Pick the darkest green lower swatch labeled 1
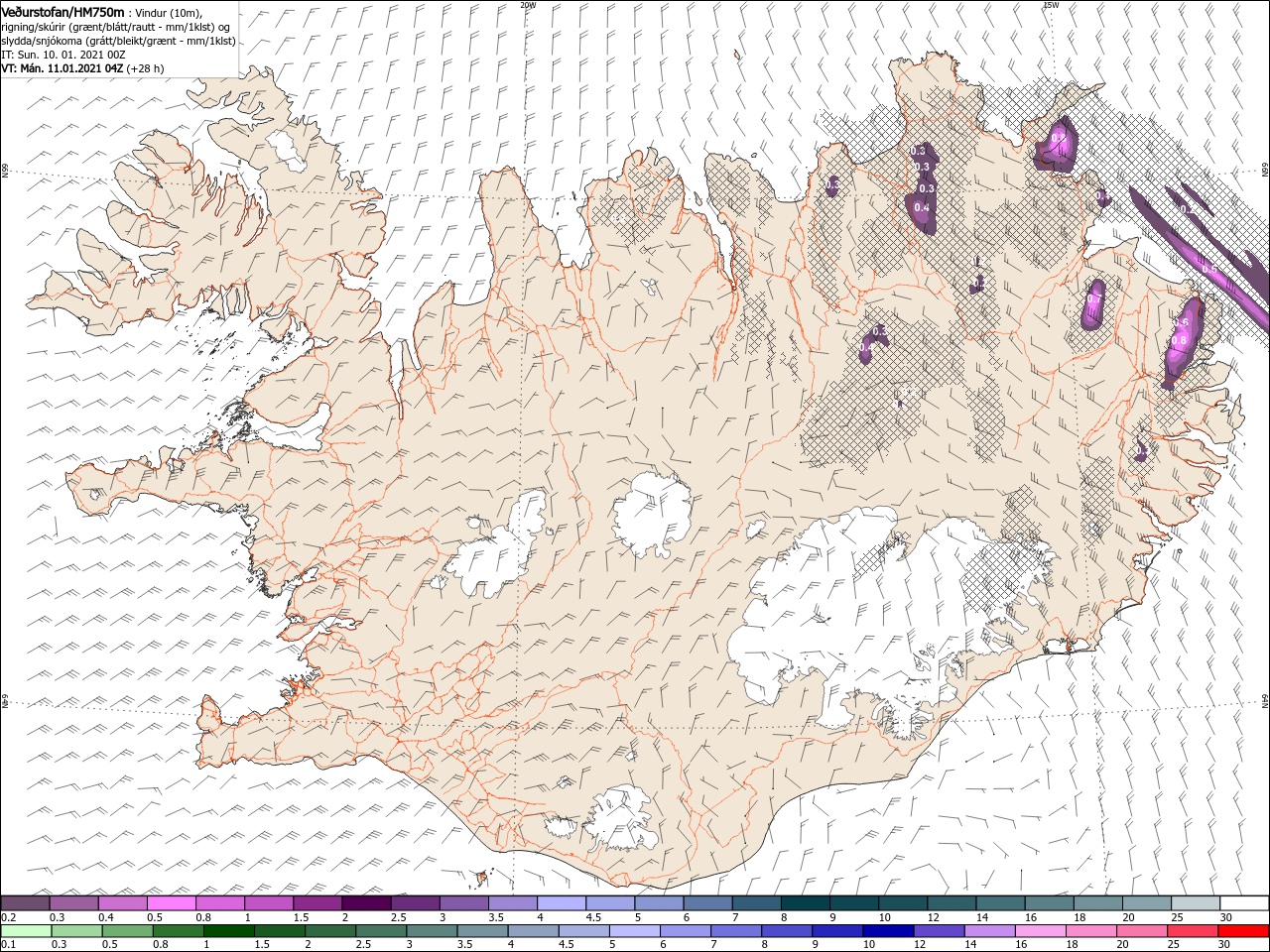The image size is (1270, 952). click(229, 931)
